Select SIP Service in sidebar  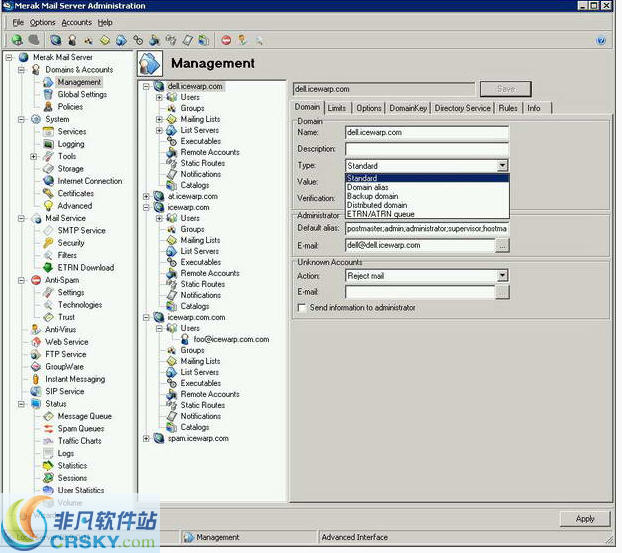65,391
